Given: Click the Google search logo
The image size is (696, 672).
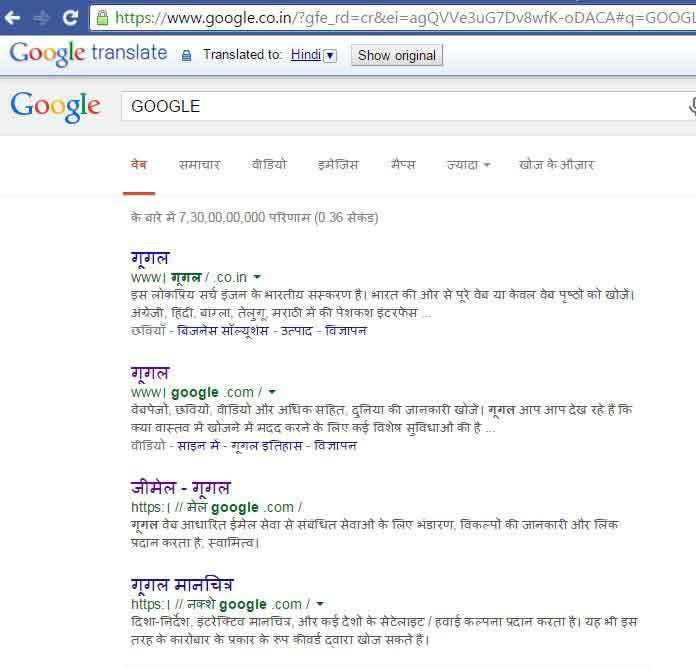Looking at the screenshot, I should [x=55, y=107].
